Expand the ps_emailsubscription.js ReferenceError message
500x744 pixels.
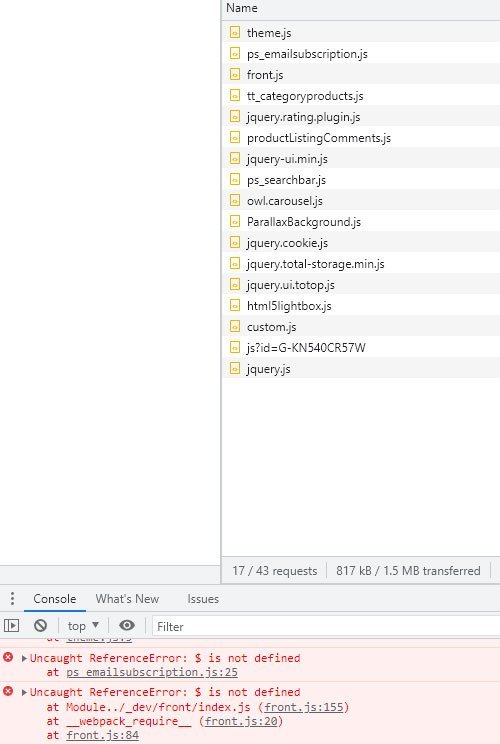tap(24, 658)
